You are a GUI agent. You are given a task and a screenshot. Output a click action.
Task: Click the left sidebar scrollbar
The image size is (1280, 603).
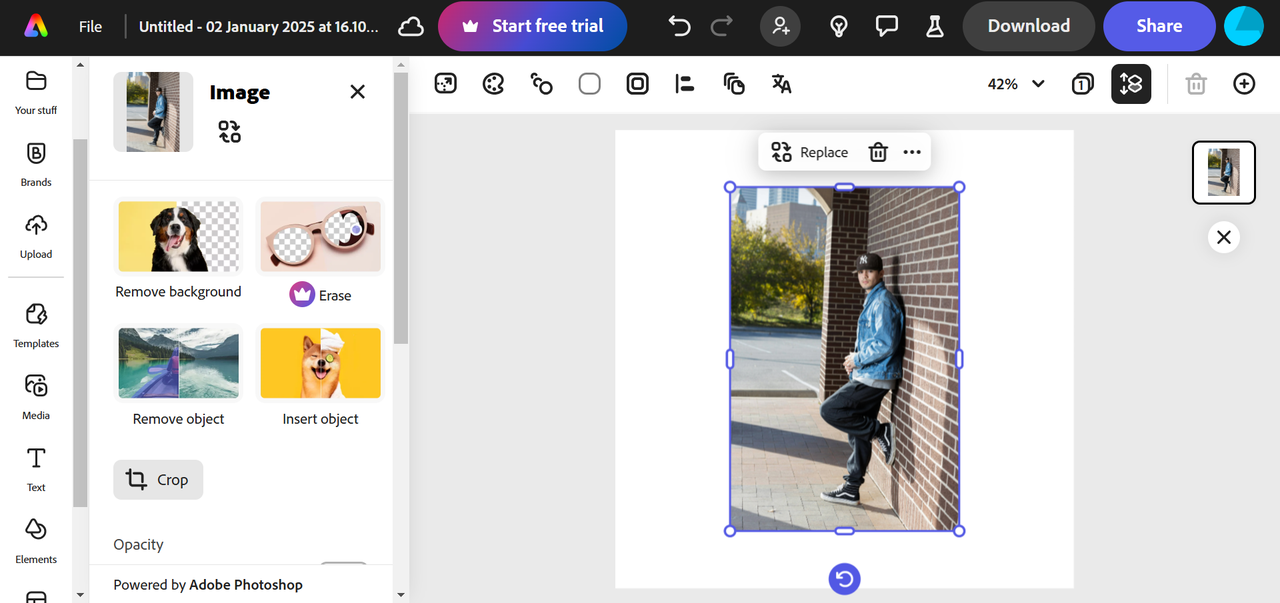tap(81, 322)
